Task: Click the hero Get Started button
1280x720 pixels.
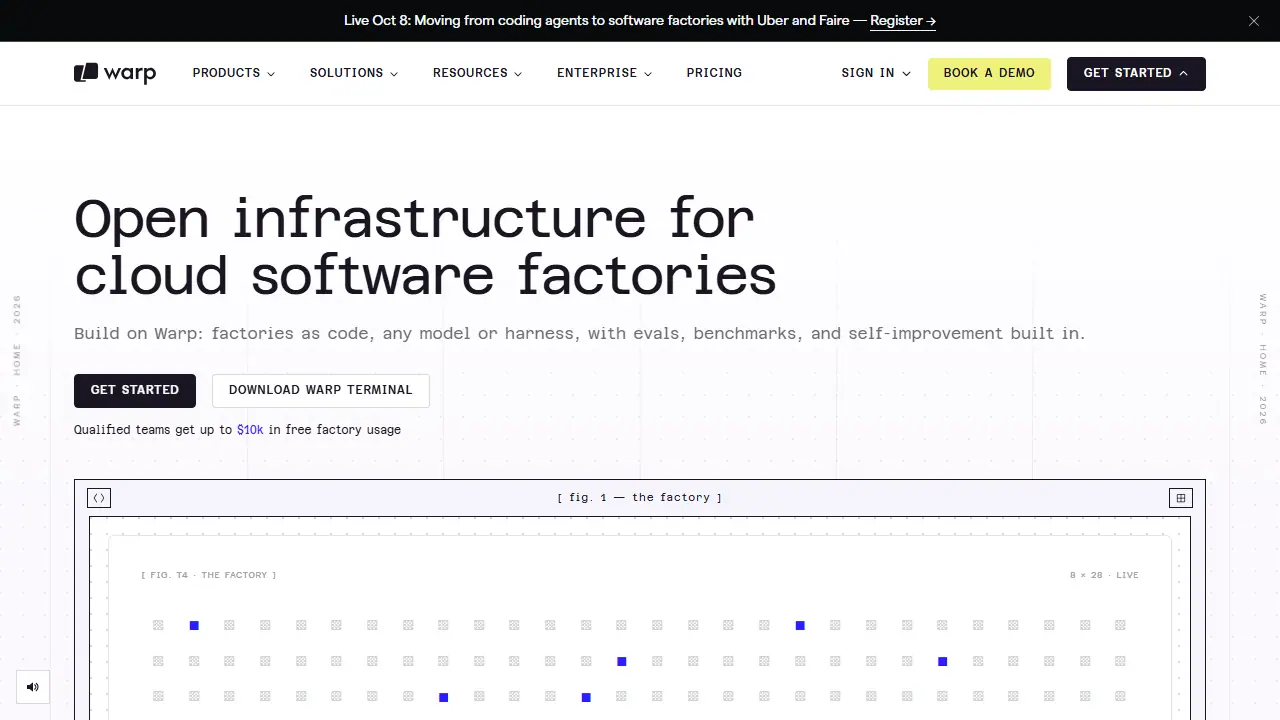Action: [135, 390]
